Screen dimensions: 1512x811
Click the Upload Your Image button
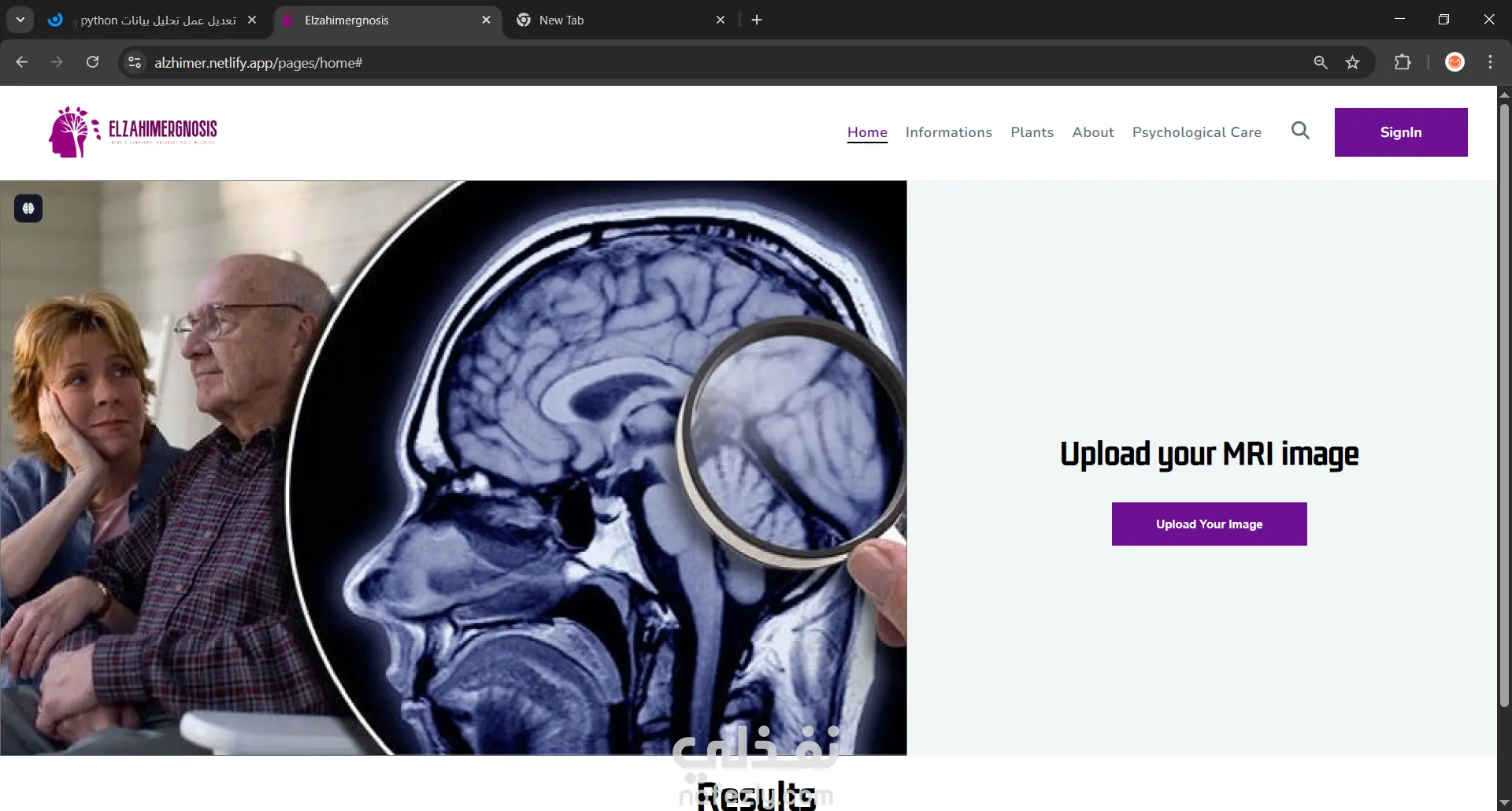1209,524
